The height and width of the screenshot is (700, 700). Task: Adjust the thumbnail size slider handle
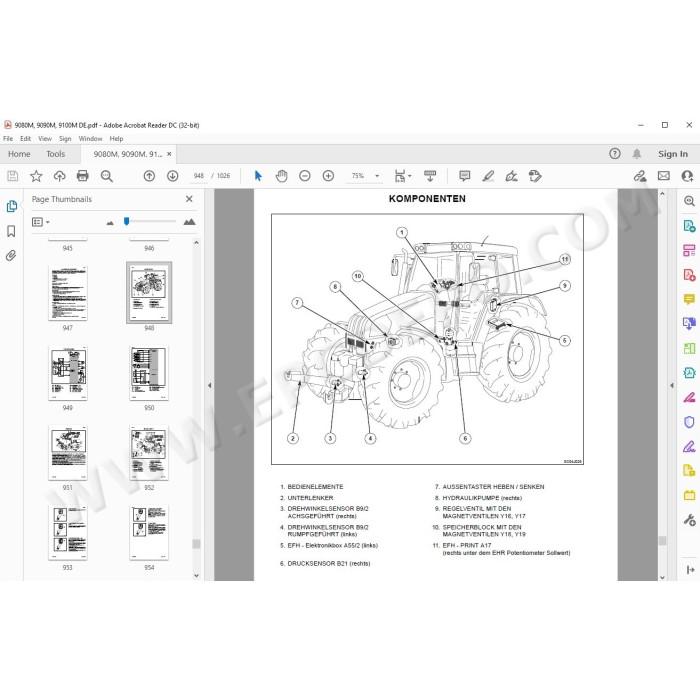click(x=126, y=221)
